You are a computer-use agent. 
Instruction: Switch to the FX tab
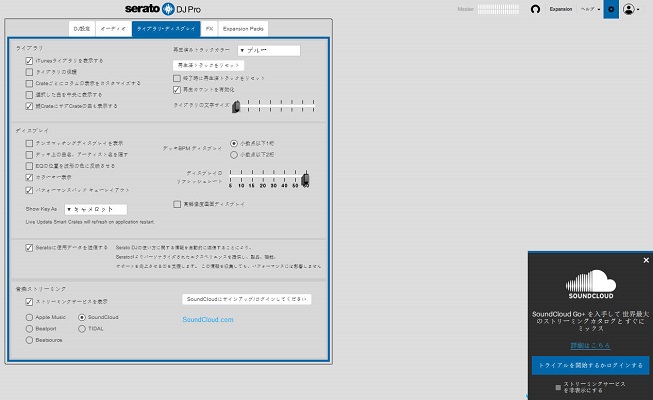[209, 29]
